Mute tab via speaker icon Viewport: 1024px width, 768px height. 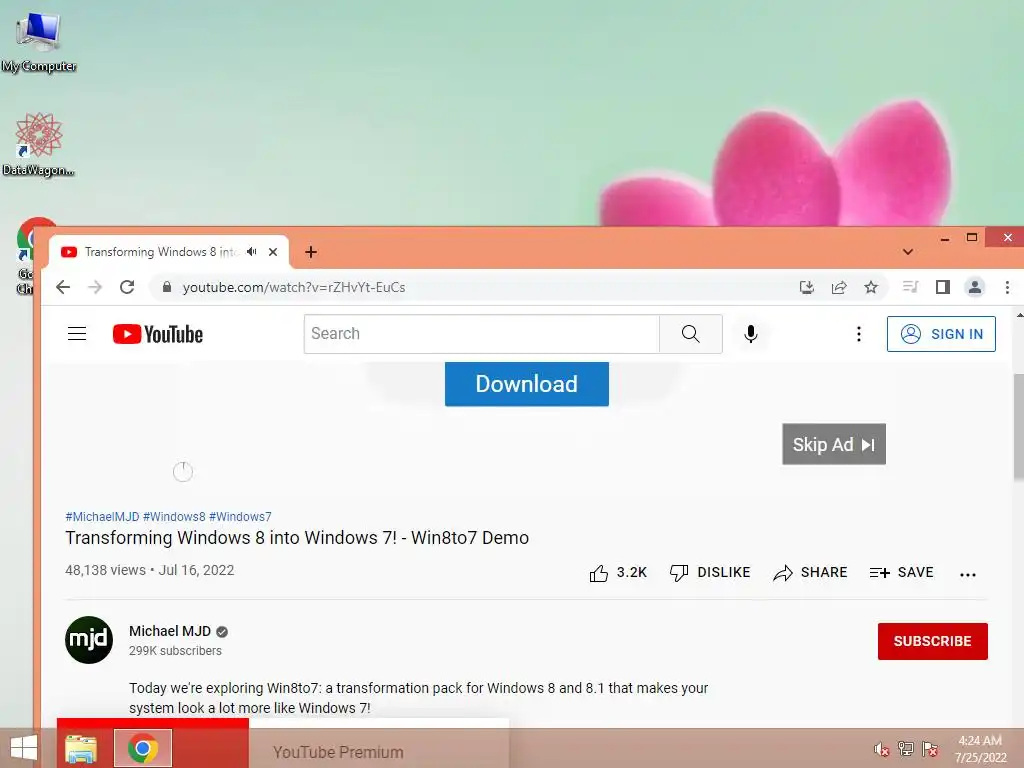[x=252, y=252]
